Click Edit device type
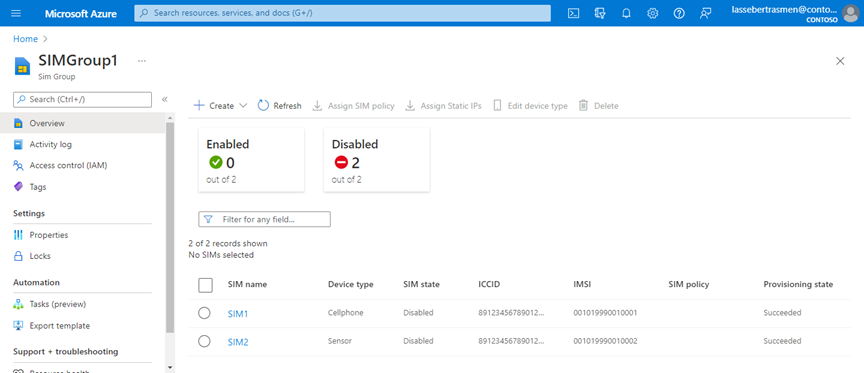 (530, 105)
